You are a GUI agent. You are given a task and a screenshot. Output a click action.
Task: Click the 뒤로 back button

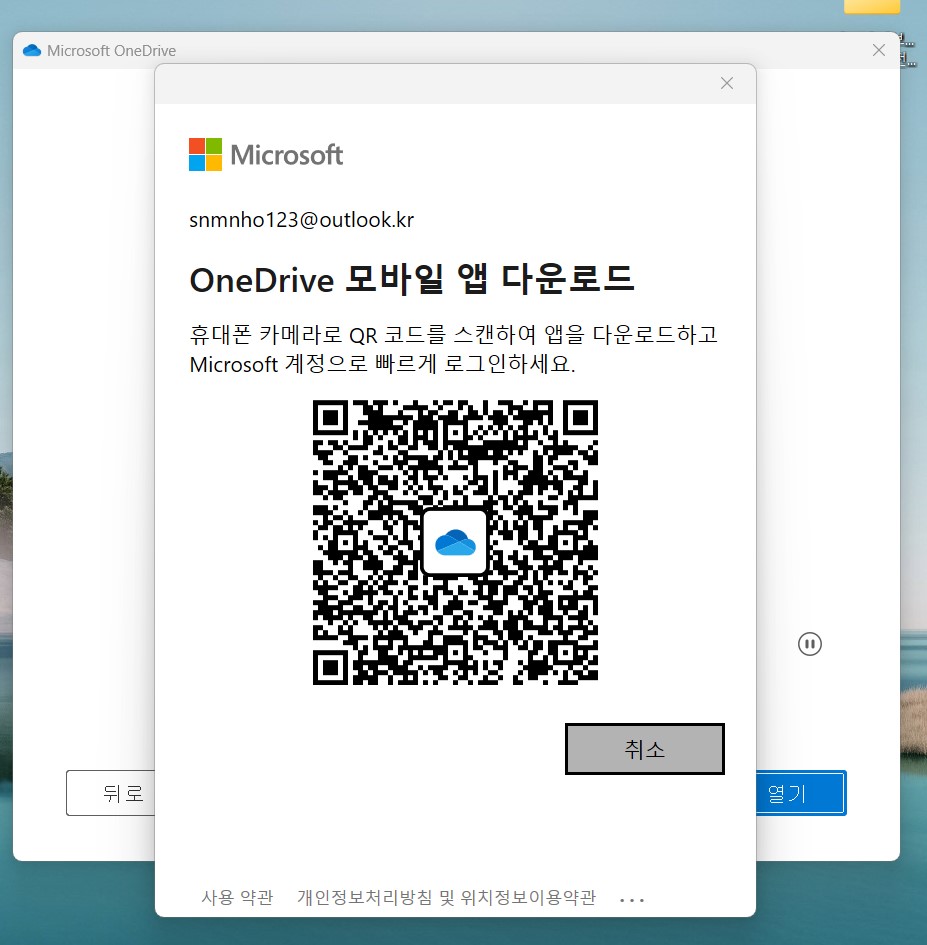pyautogui.click(x=111, y=793)
